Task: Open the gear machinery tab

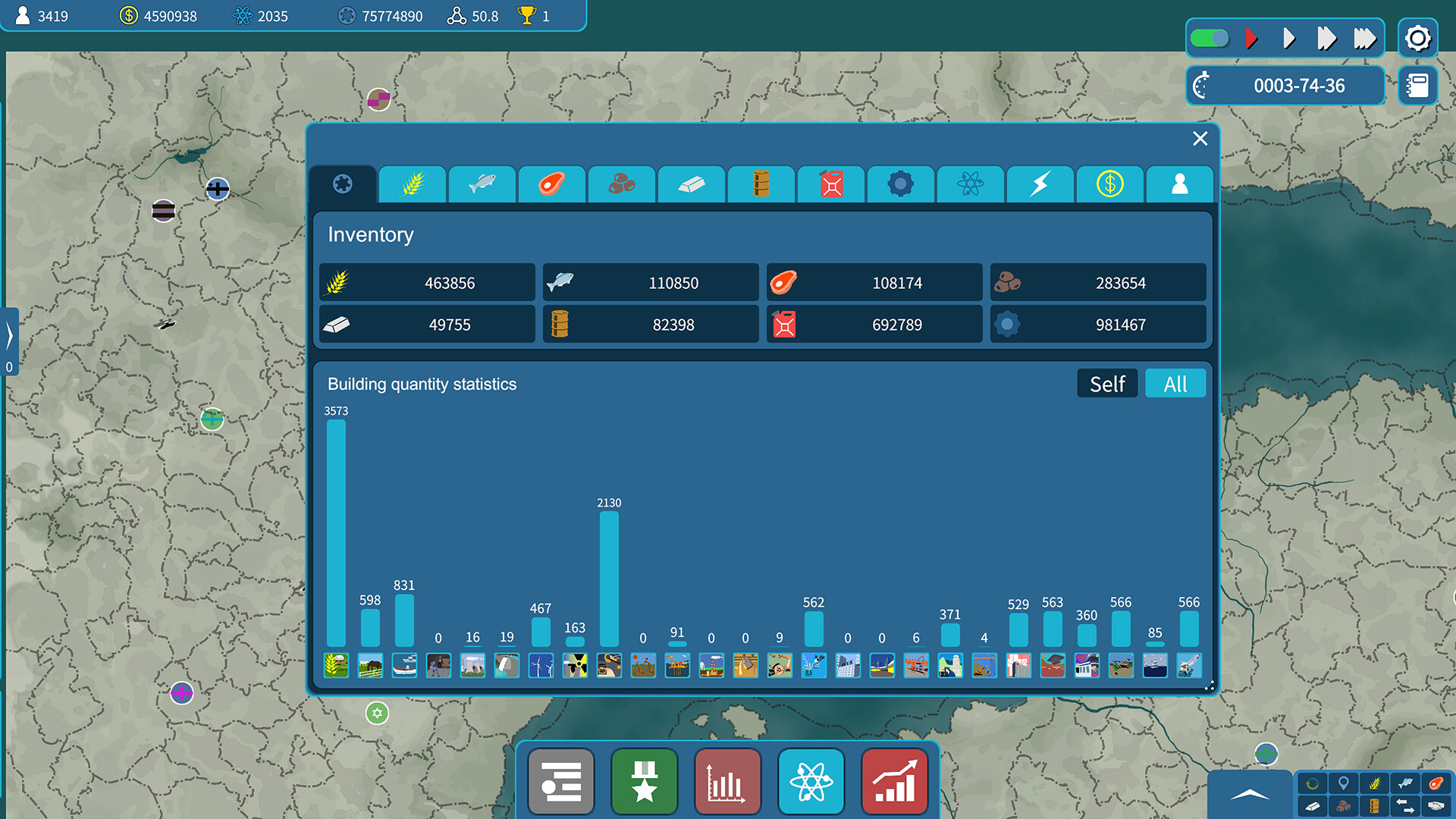Action: pyautogui.click(x=900, y=184)
